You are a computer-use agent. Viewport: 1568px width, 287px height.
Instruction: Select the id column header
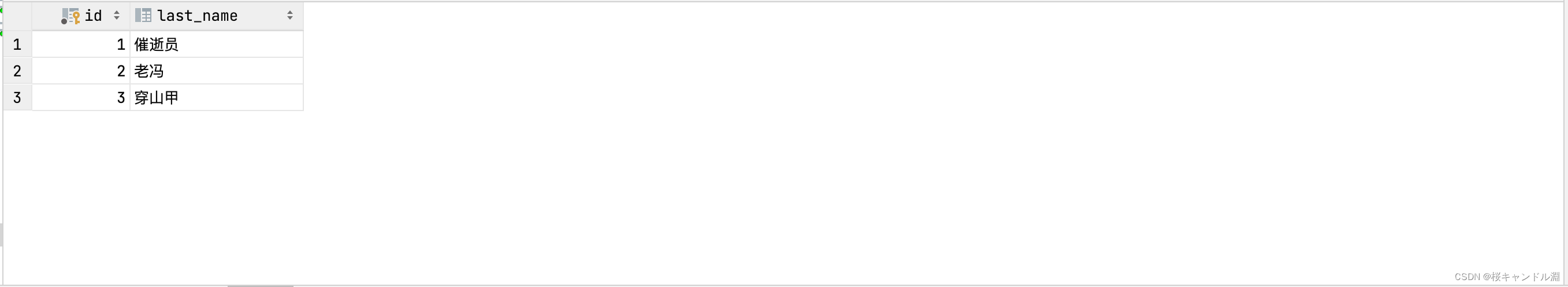[x=81, y=16]
